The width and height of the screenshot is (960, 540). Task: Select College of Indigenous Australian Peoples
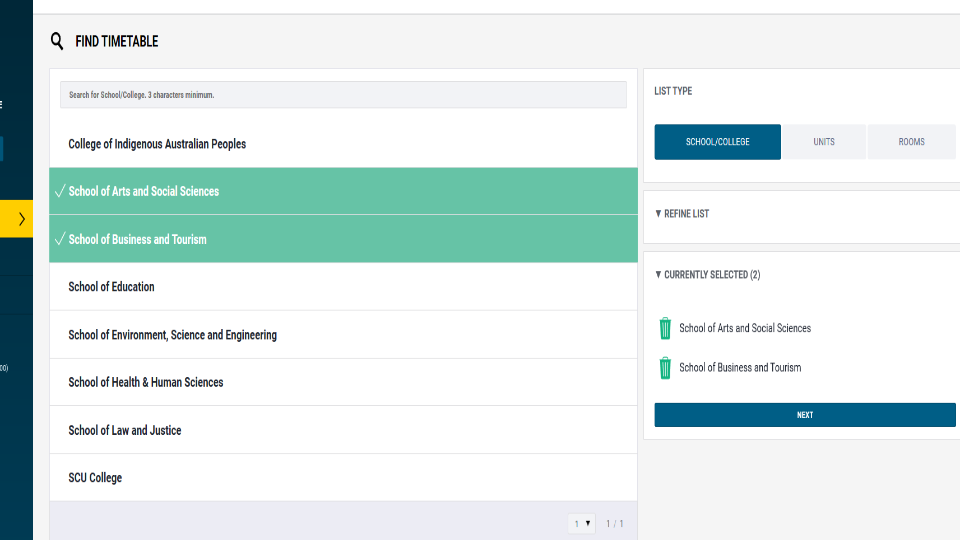pyautogui.click(x=343, y=144)
